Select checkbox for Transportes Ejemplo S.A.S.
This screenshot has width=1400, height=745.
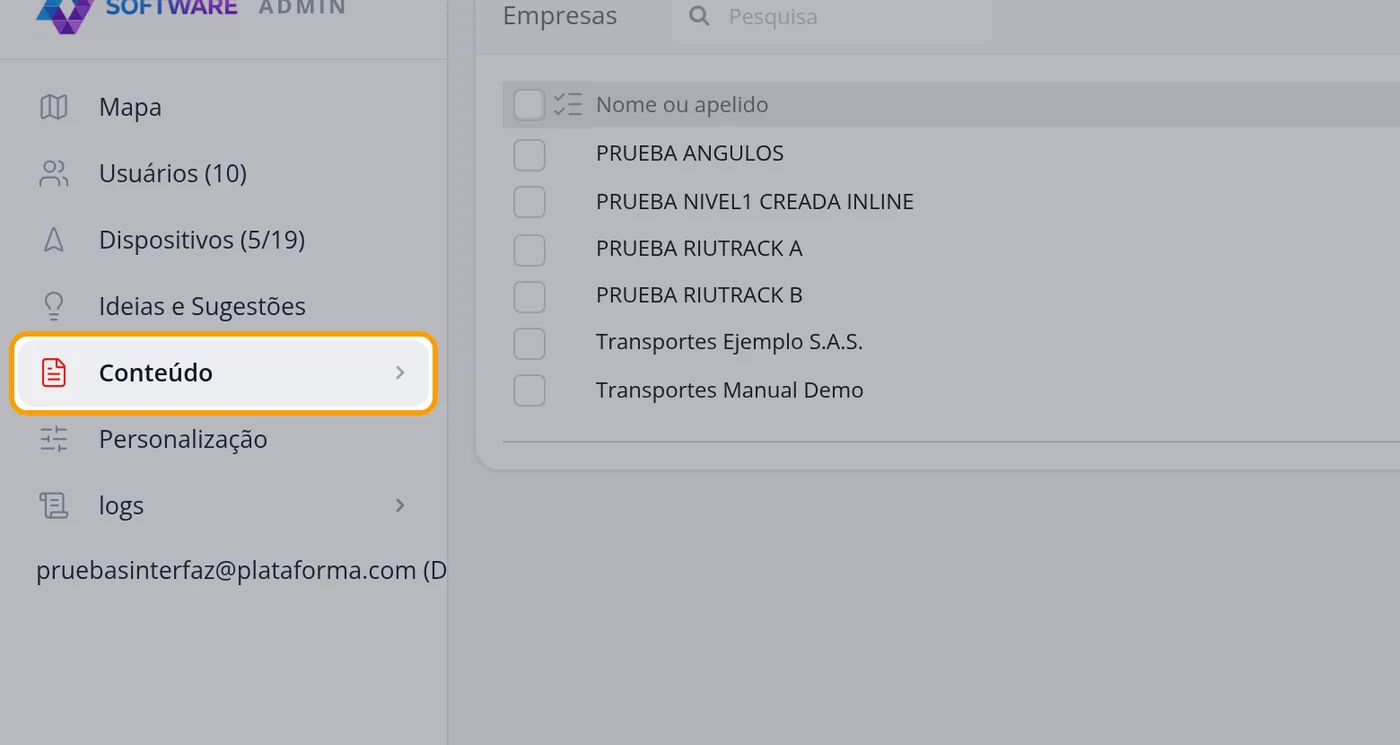click(529, 343)
